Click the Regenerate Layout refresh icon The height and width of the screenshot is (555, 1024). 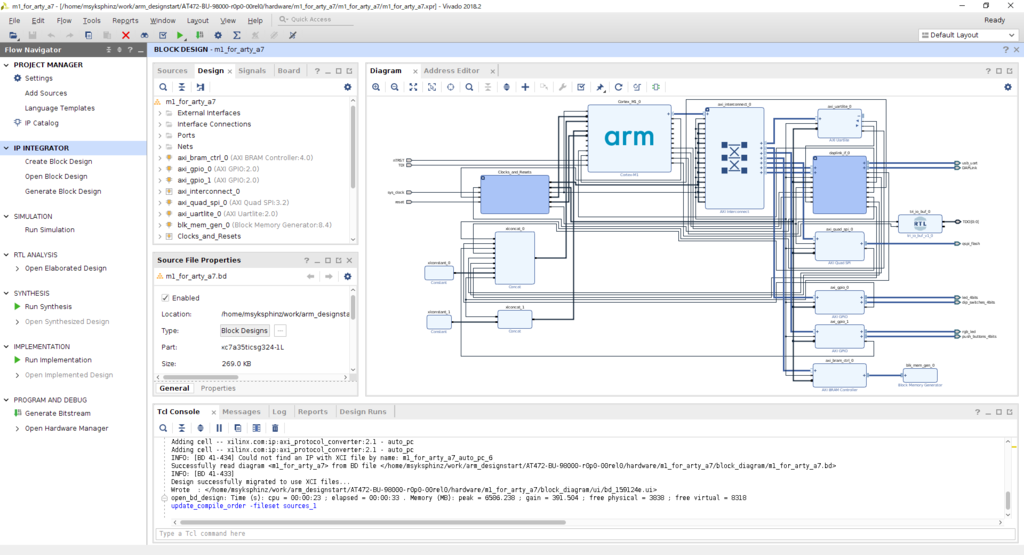click(x=618, y=87)
